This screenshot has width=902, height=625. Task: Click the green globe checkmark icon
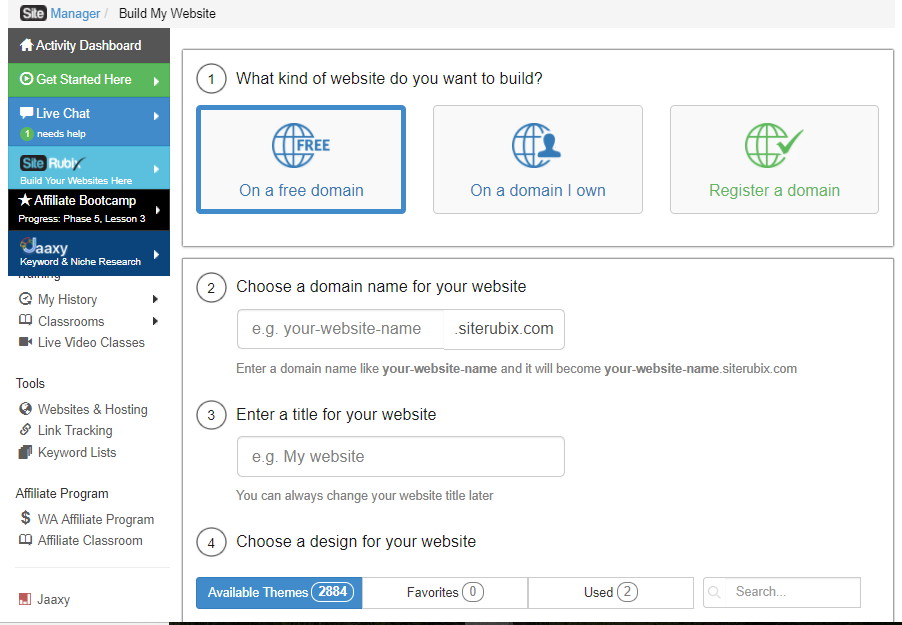click(774, 145)
